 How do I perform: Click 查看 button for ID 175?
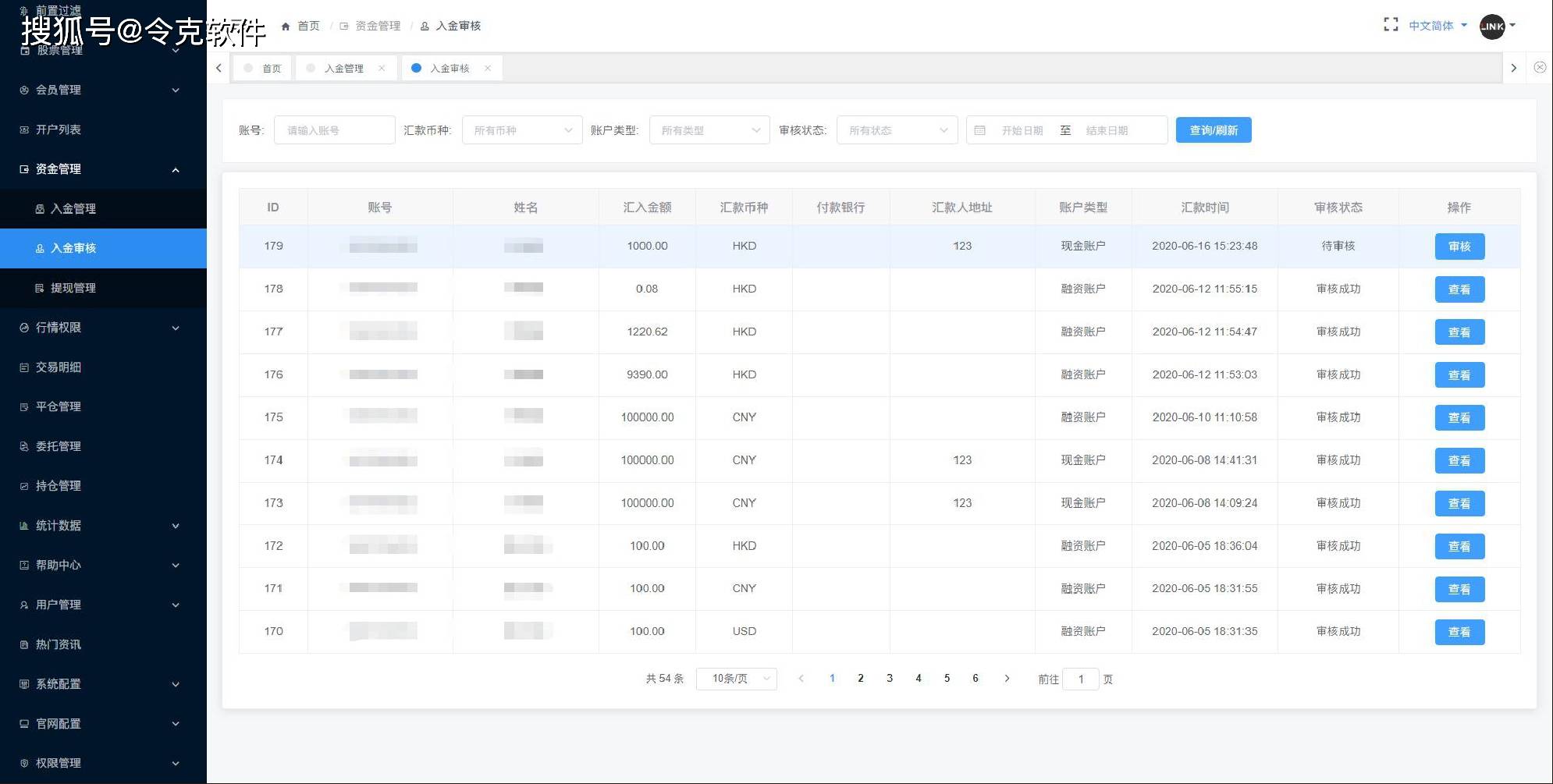click(x=1459, y=418)
